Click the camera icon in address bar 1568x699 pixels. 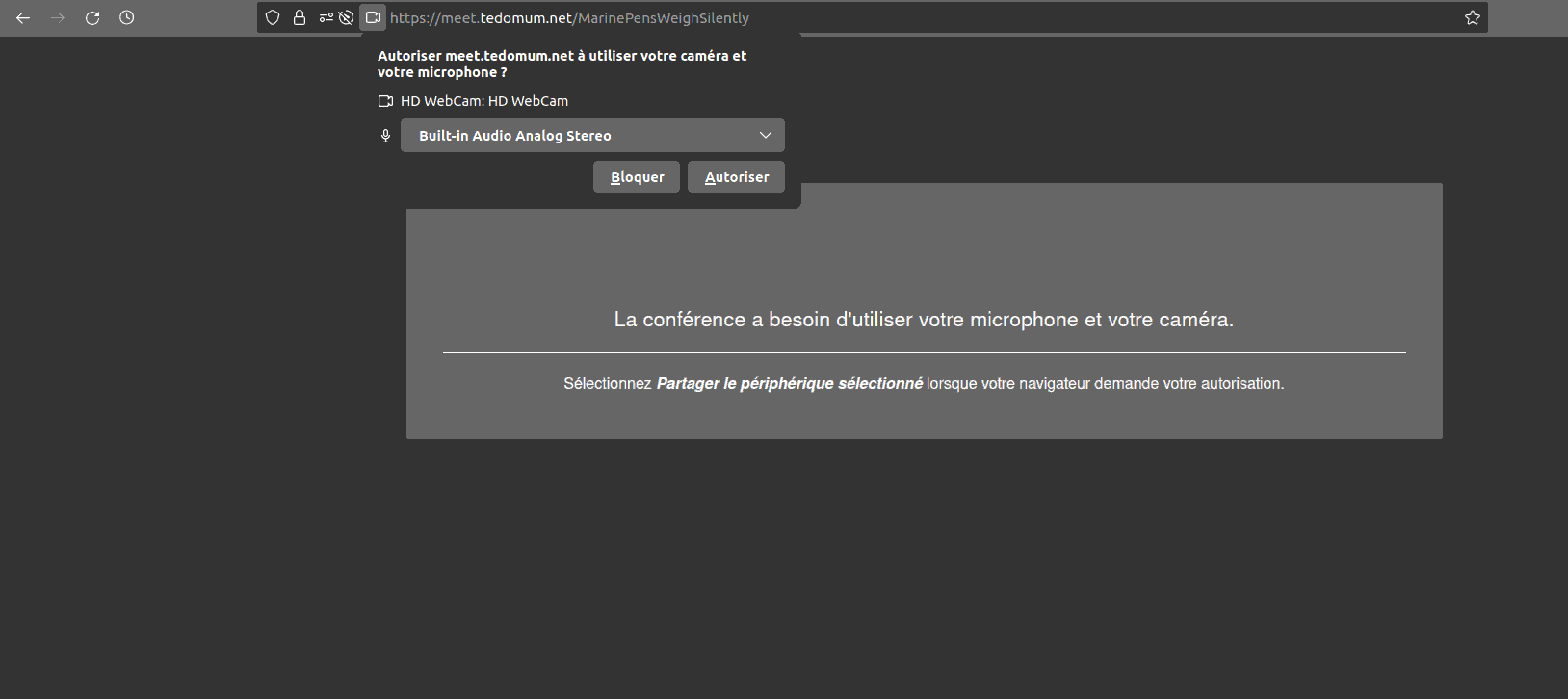click(x=373, y=17)
